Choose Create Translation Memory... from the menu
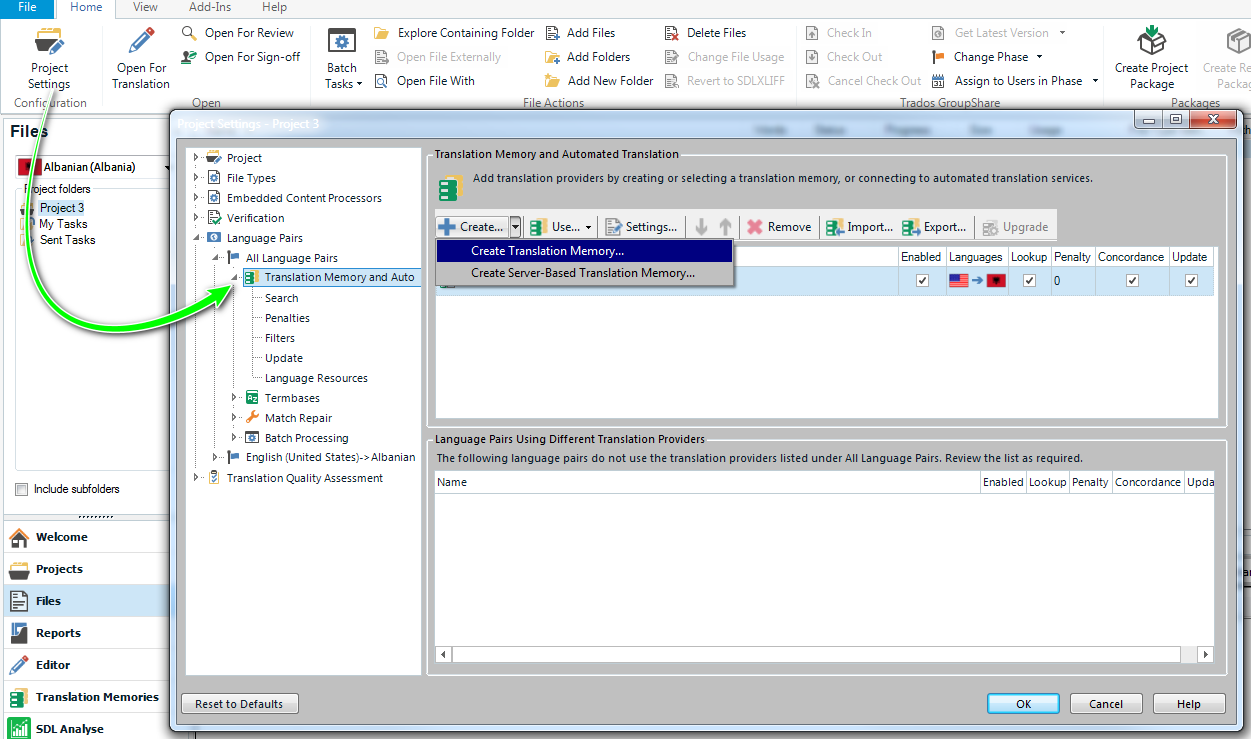 click(584, 251)
